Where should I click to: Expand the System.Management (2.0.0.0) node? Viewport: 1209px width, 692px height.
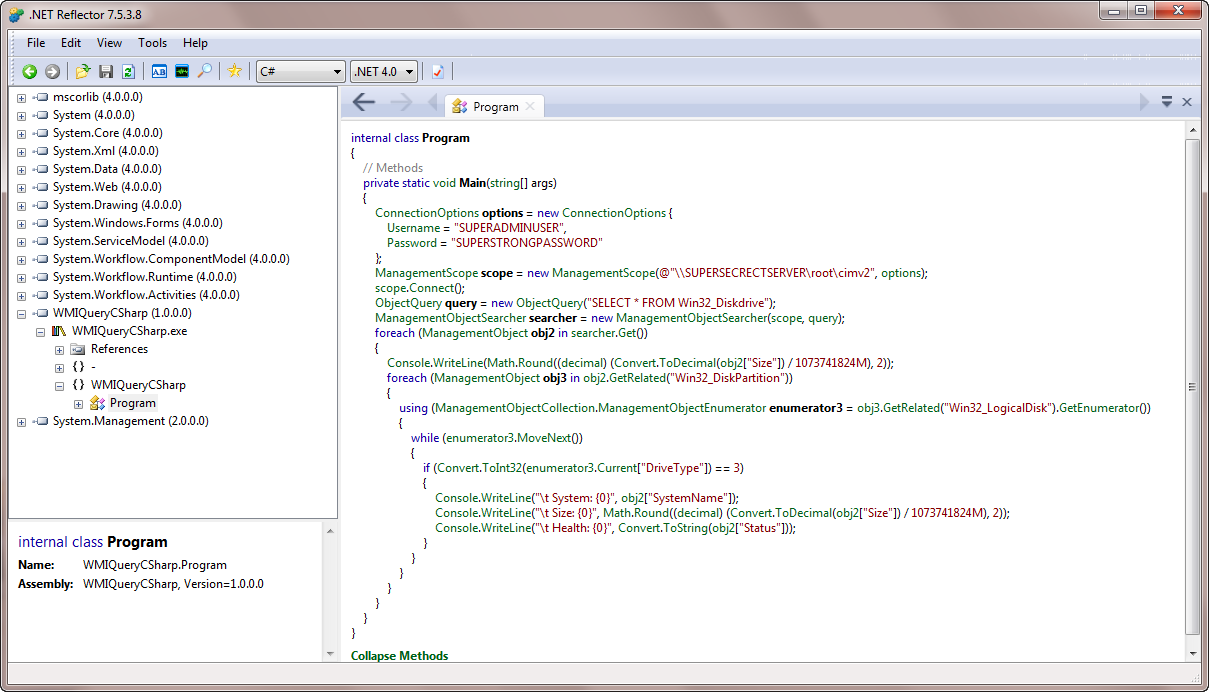coord(21,421)
